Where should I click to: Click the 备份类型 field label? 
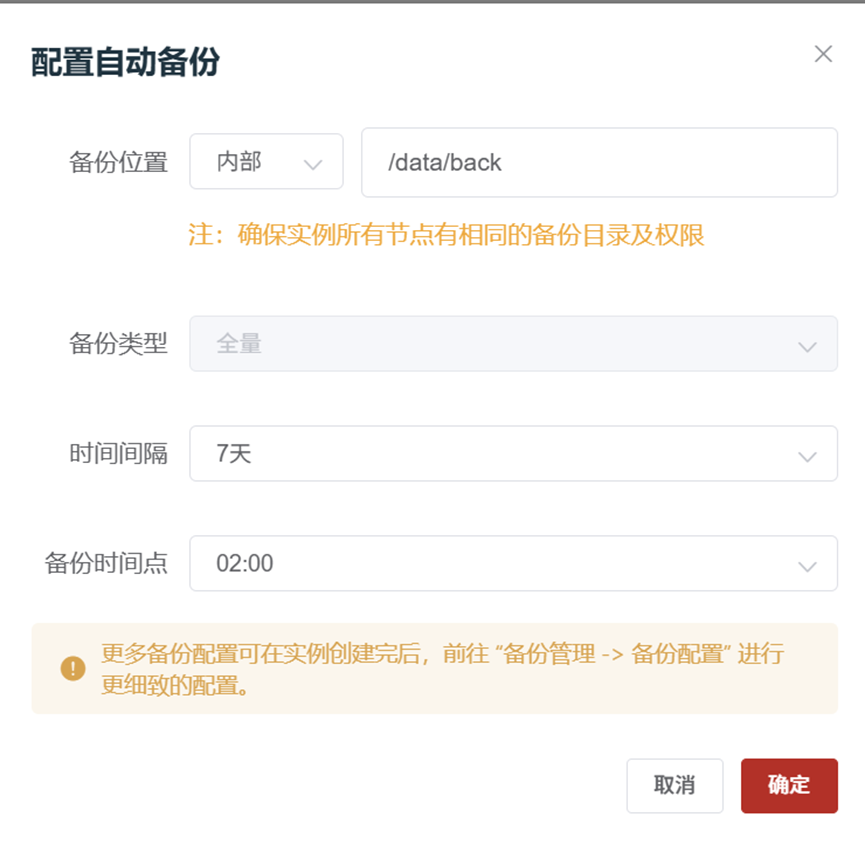[119, 344]
